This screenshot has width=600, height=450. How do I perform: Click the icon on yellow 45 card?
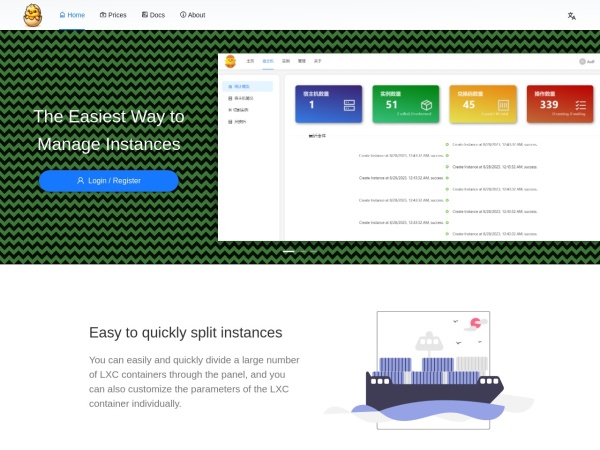pos(503,105)
